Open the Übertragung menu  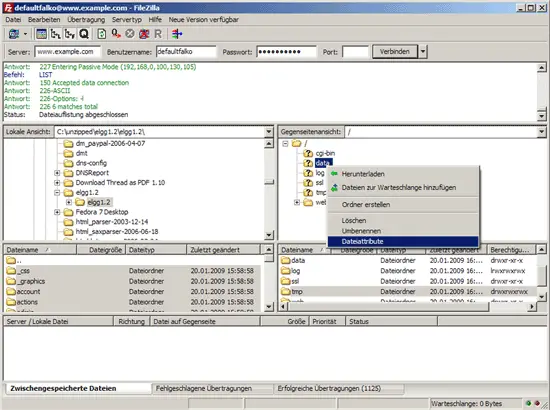click(x=86, y=20)
